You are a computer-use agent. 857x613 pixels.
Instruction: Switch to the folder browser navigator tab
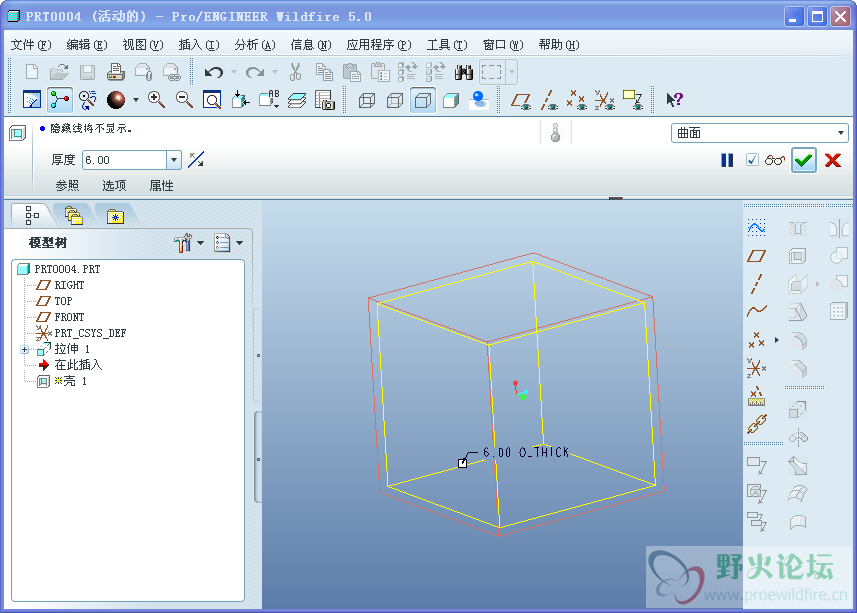click(73, 216)
